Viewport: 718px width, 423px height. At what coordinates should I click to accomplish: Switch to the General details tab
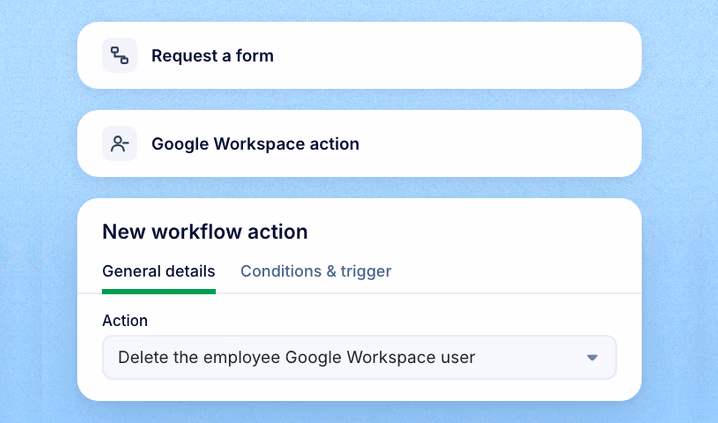click(158, 271)
